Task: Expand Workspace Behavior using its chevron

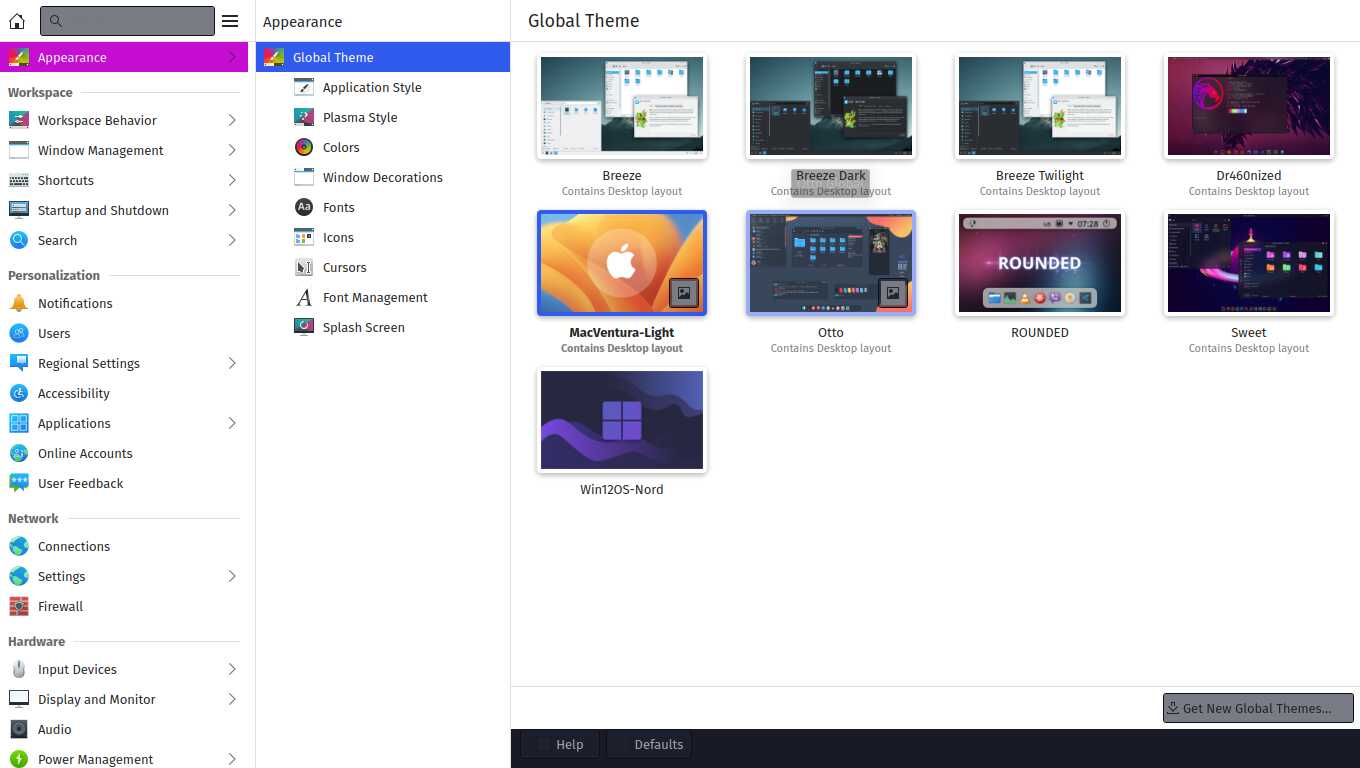Action: tap(232, 120)
